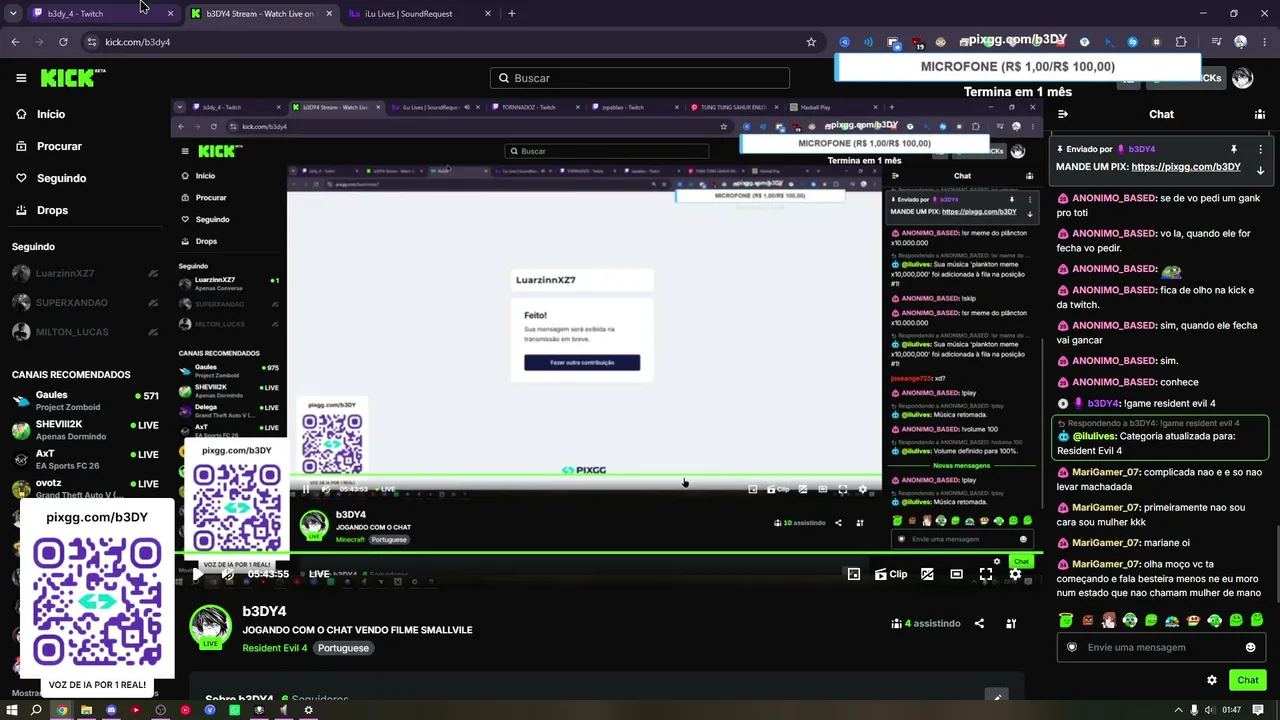Open the browser media control icon
The height and width of the screenshot is (720, 1280).
(1216, 42)
